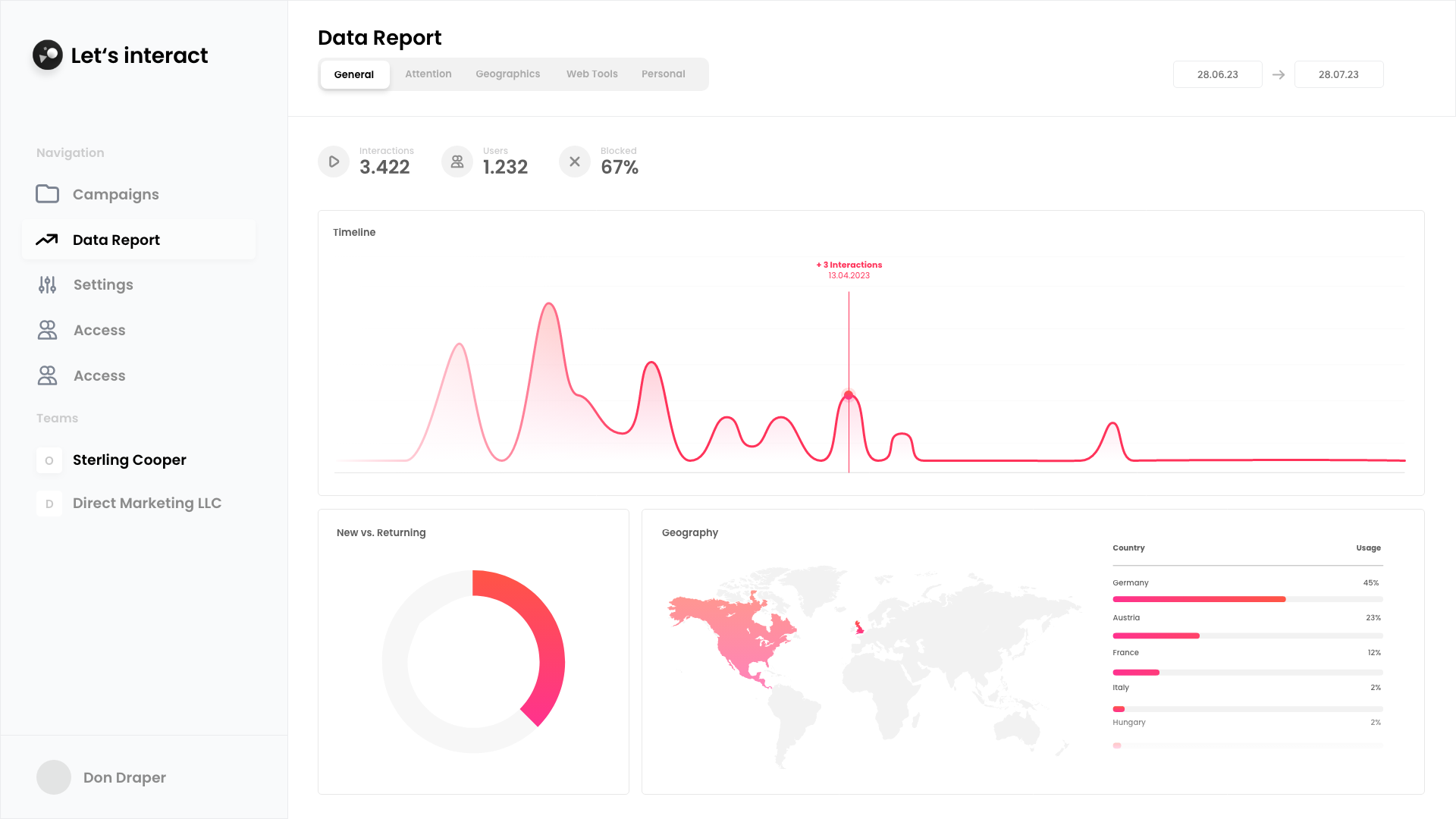Select the +3 Interactions timeline marker
This screenshot has width=1456, height=819.
click(x=848, y=395)
